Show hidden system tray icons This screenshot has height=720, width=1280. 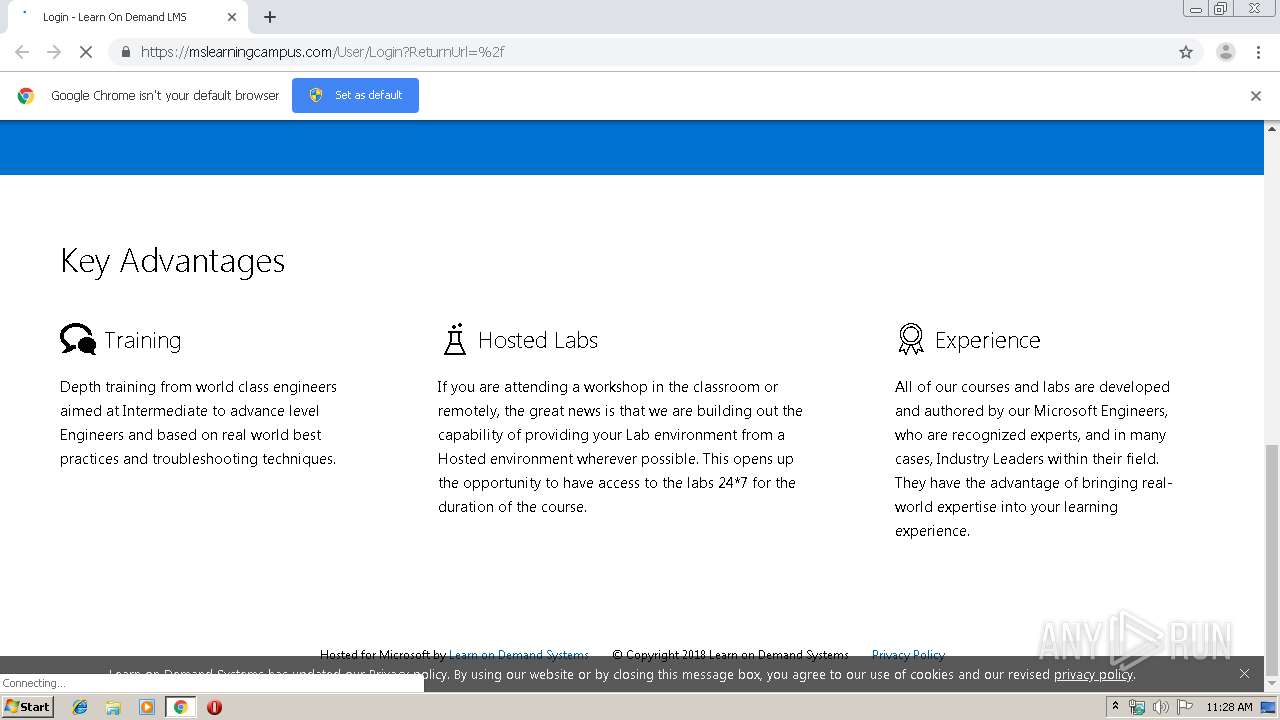tap(1115, 707)
